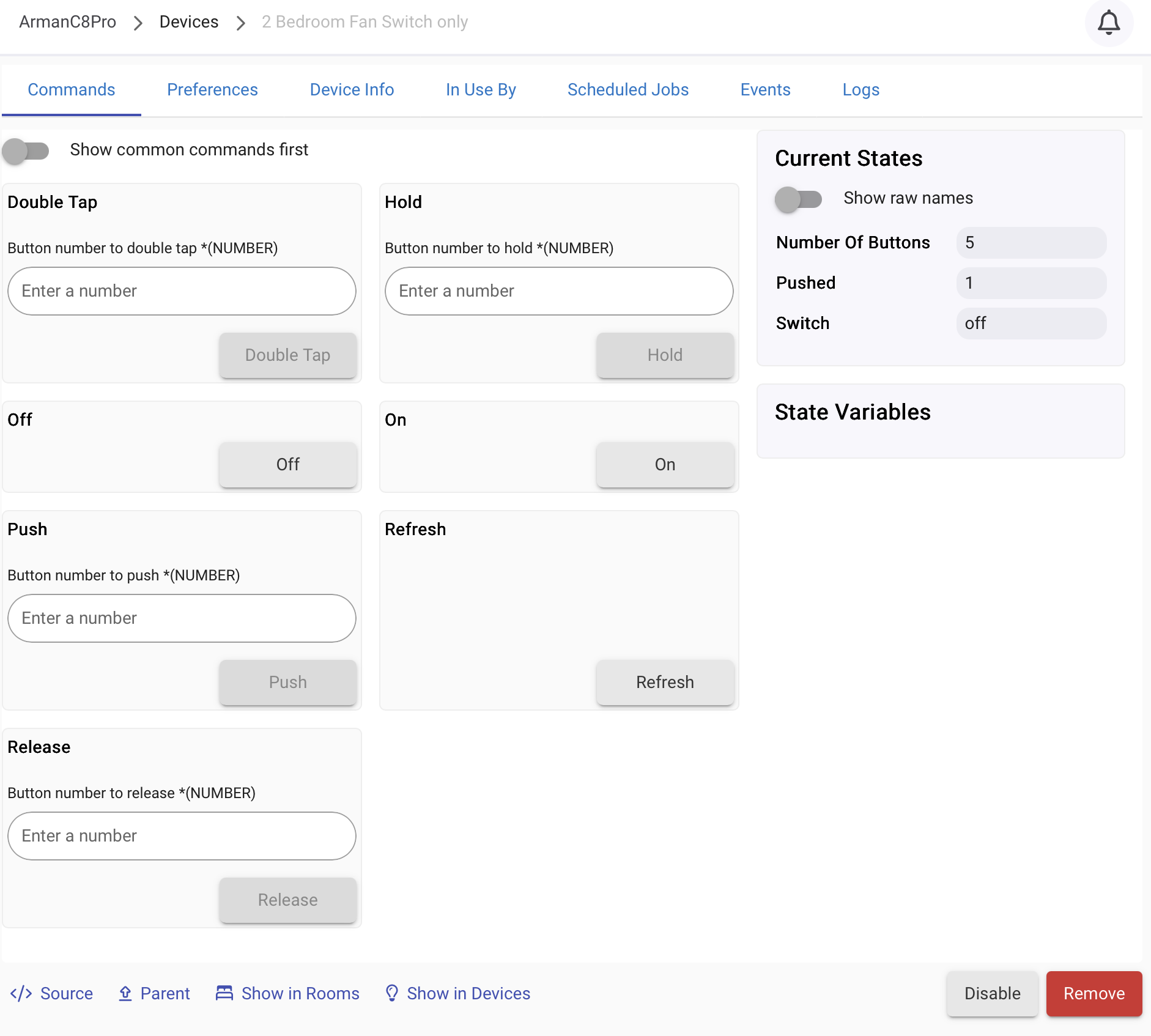Image resolution: width=1151 pixels, height=1036 pixels.
Task: Switch to the Preferences tab
Action: pyautogui.click(x=212, y=90)
